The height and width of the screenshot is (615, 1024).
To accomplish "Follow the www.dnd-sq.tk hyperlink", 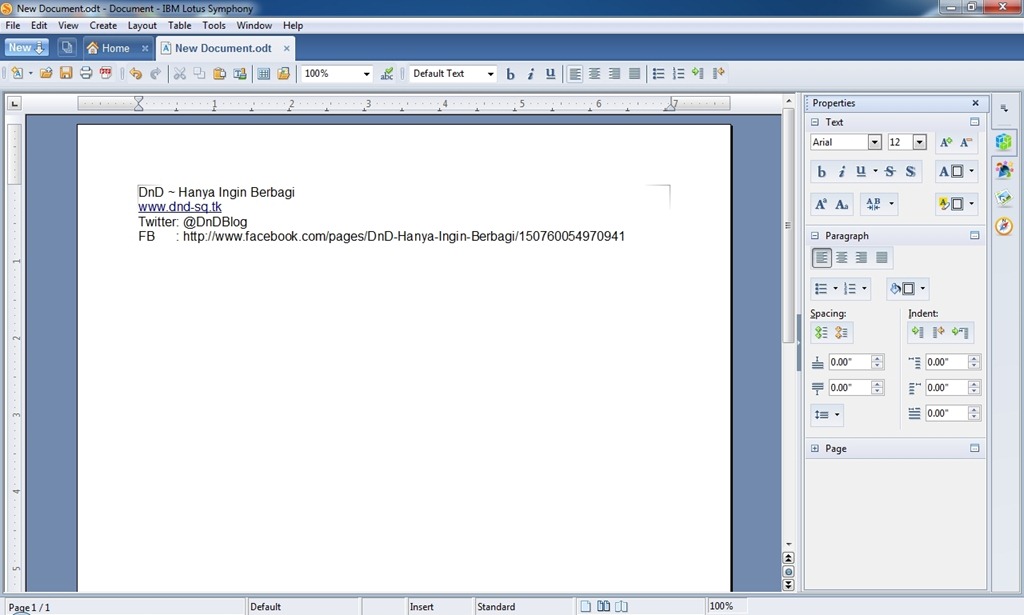I will (180, 207).
